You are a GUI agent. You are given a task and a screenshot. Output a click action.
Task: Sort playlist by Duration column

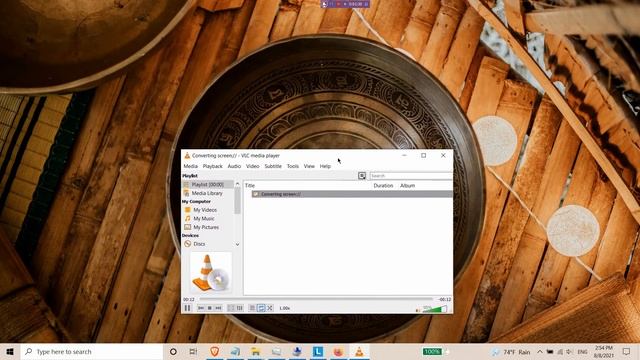pos(383,185)
